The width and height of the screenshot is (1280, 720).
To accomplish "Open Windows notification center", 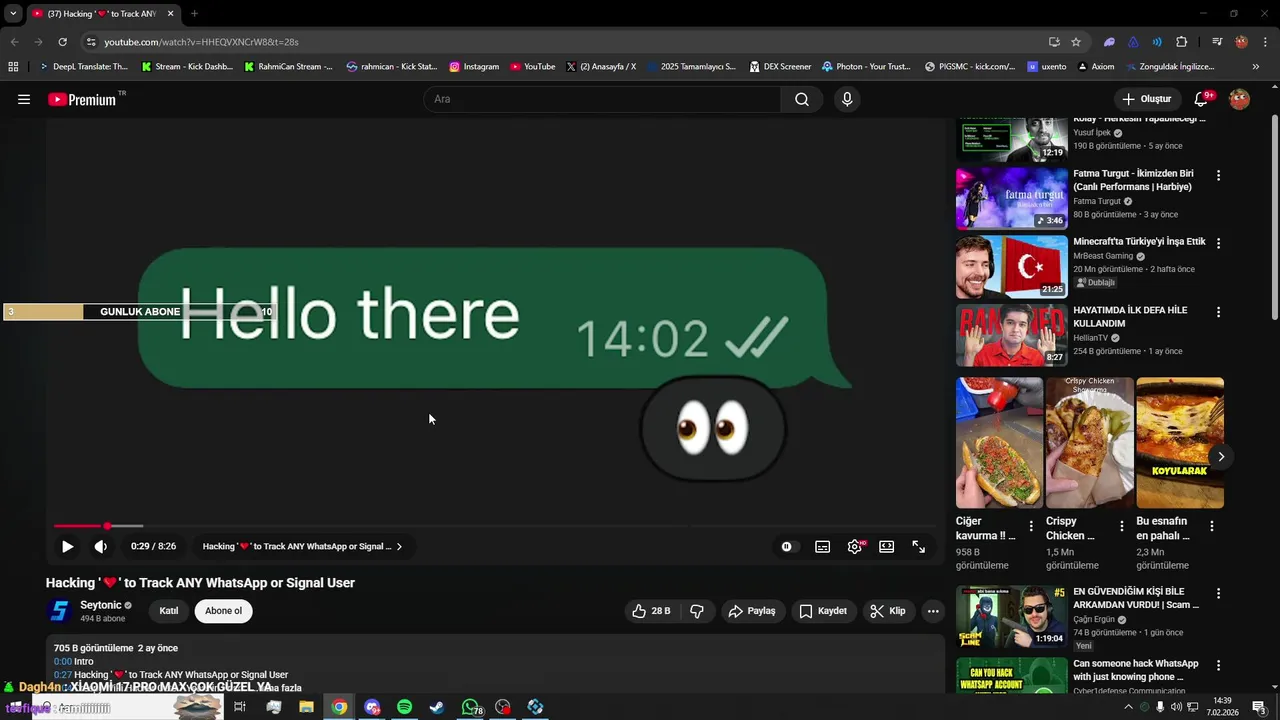I will tap(1259, 707).
